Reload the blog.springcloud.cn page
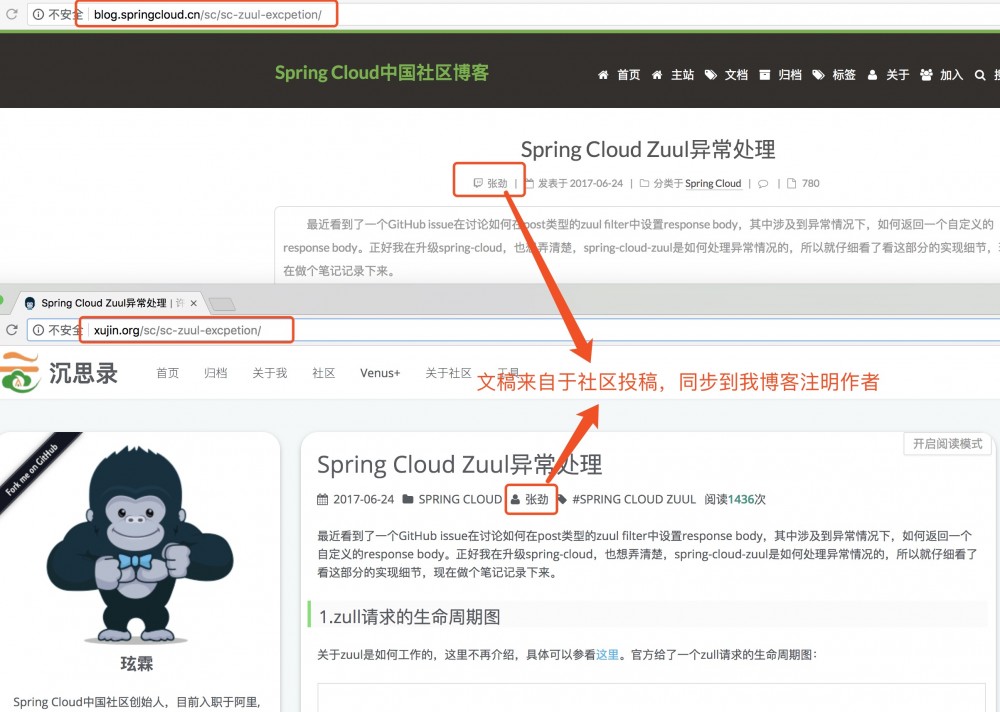This screenshot has width=1000, height=712. click(x=11, y=13)
